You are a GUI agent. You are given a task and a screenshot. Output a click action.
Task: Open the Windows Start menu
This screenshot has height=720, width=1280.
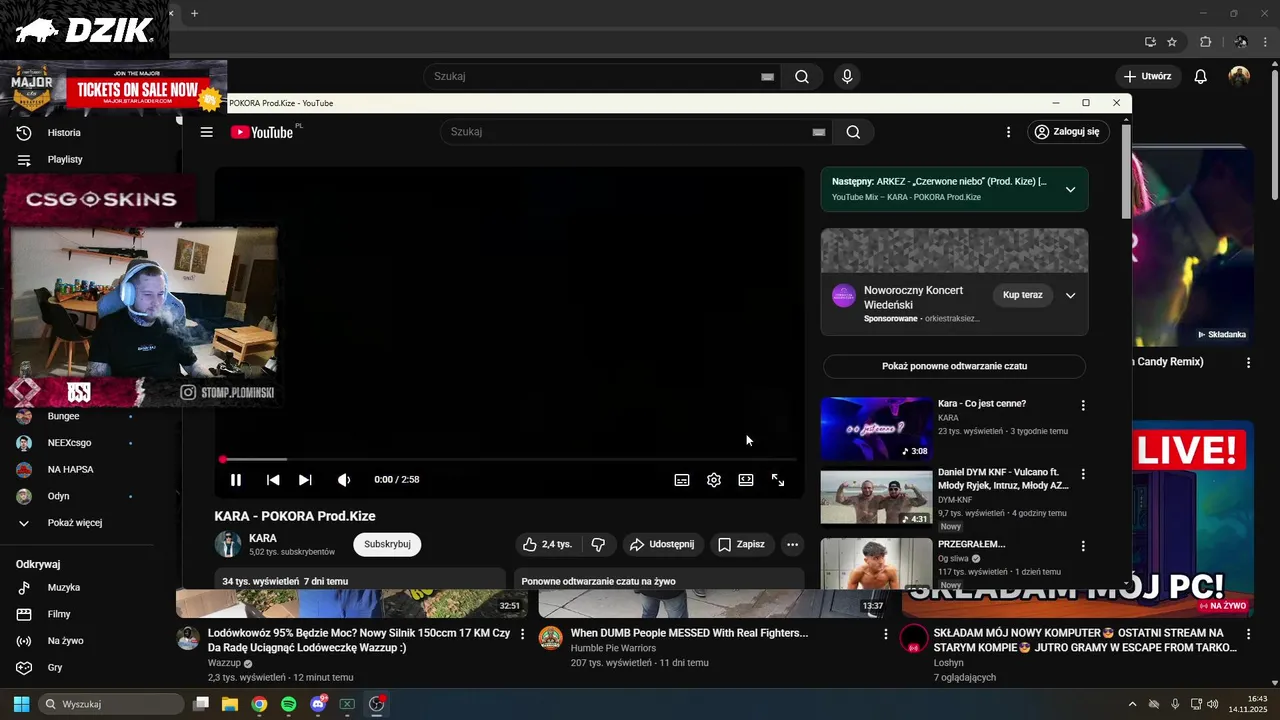click(x=21, y=704)
